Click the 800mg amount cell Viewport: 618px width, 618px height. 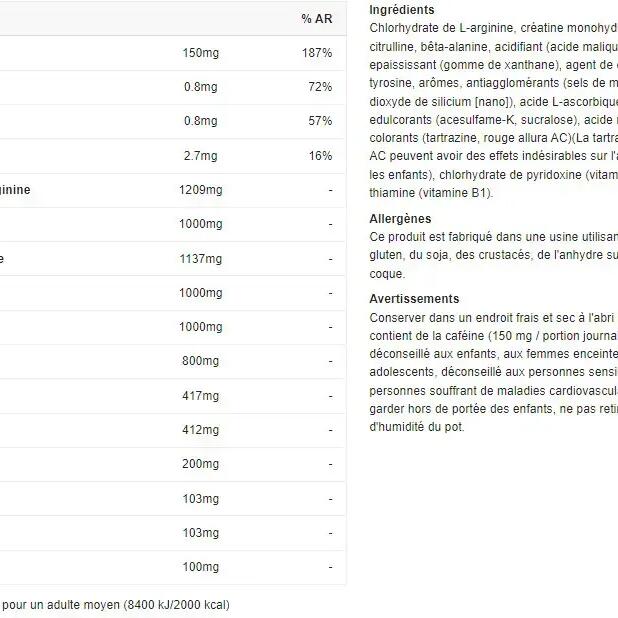point(202,362)
